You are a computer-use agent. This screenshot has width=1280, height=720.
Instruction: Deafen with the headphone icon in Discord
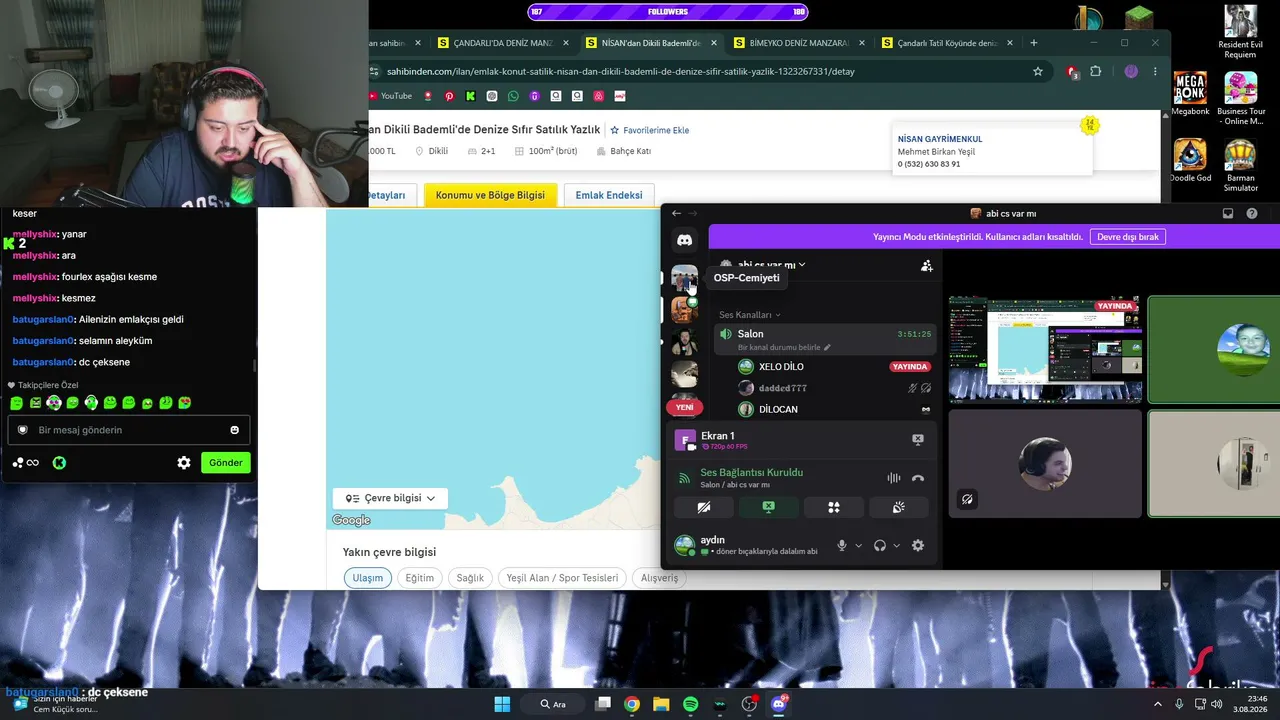(880, 545)
